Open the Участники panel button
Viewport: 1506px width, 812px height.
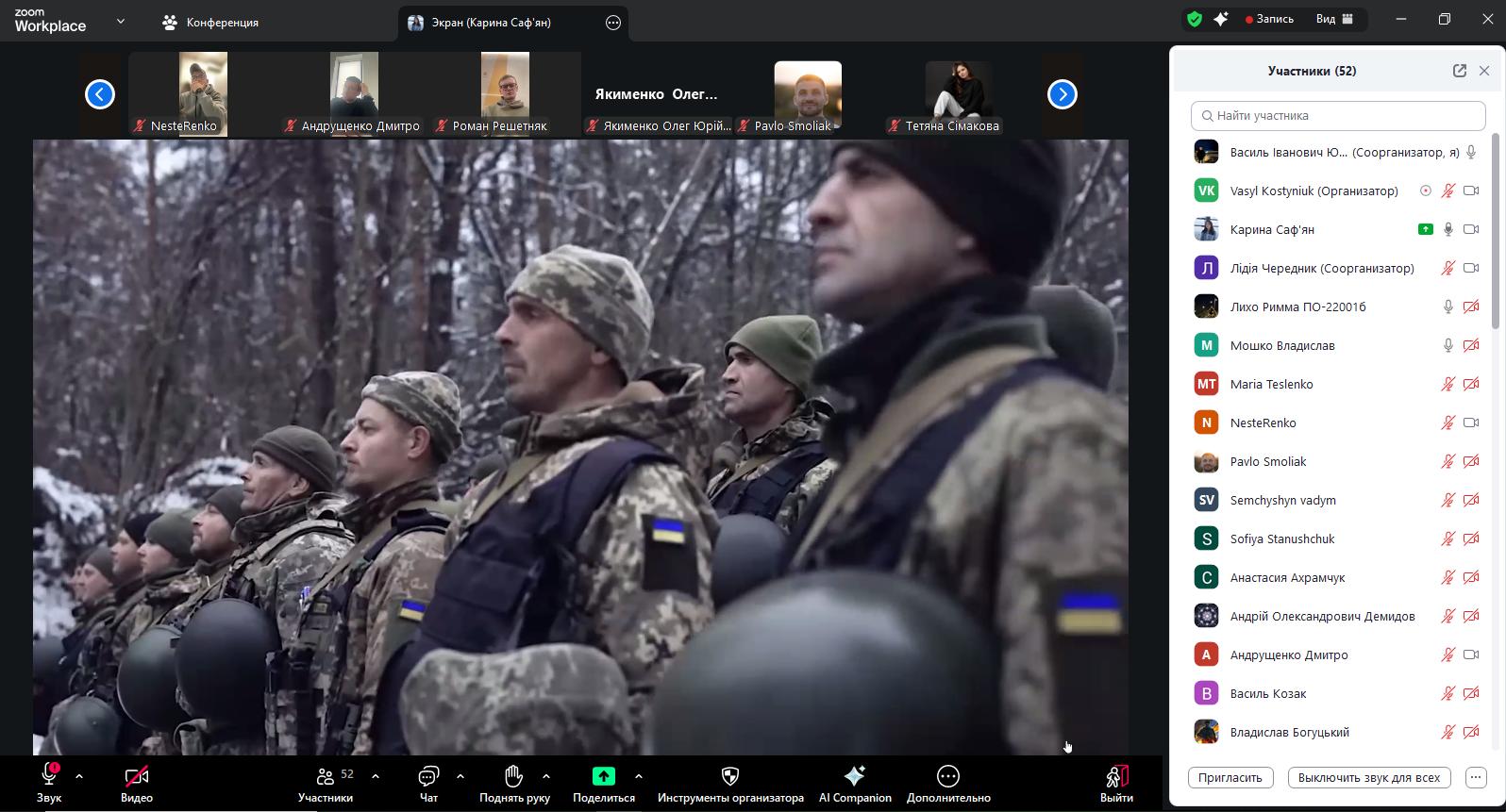pos(326,784)
